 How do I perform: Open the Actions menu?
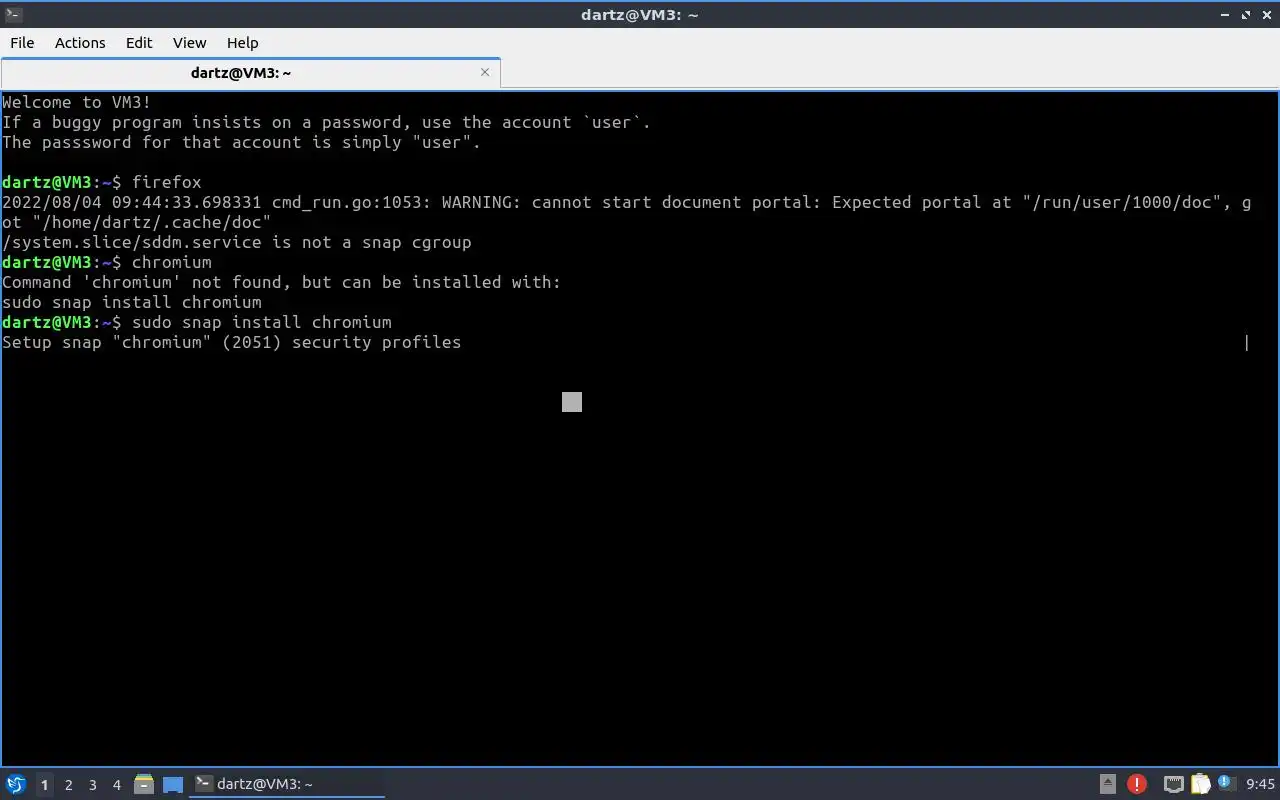coord(80,43)
